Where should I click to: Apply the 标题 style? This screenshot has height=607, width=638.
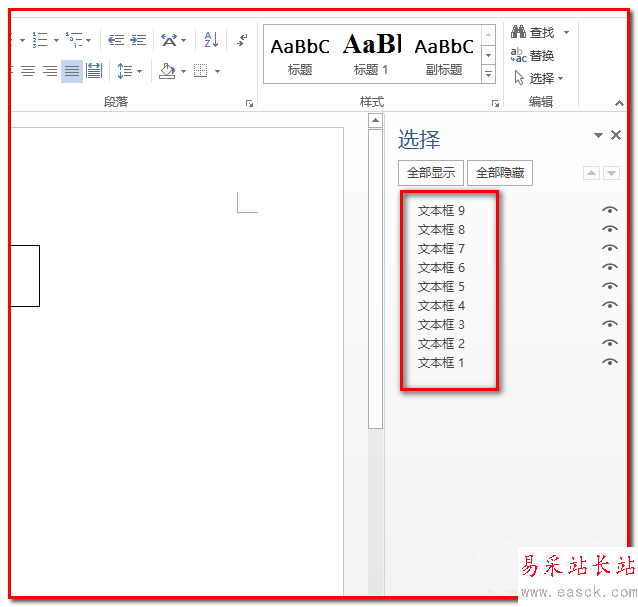pyautogui.click(x=300, y=55)
